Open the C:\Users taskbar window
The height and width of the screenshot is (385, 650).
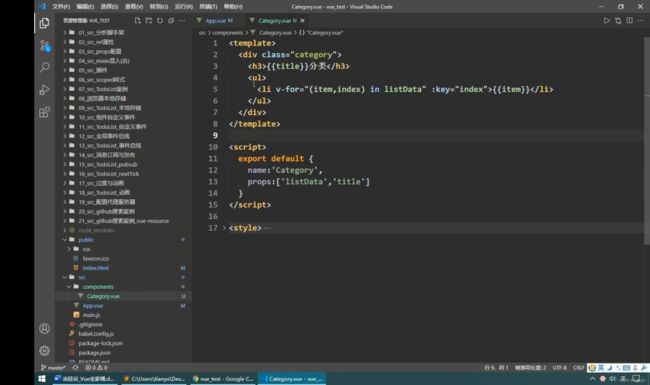[155, 379]
